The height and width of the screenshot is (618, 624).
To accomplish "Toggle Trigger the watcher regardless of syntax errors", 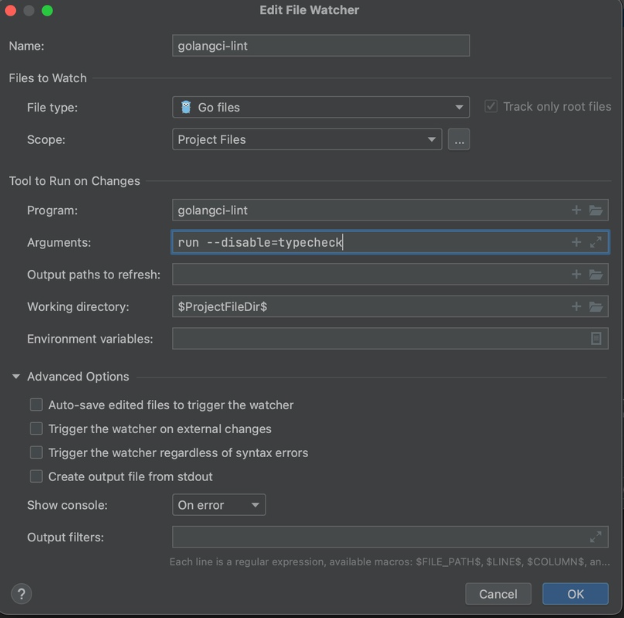I will tap(37, 453).
